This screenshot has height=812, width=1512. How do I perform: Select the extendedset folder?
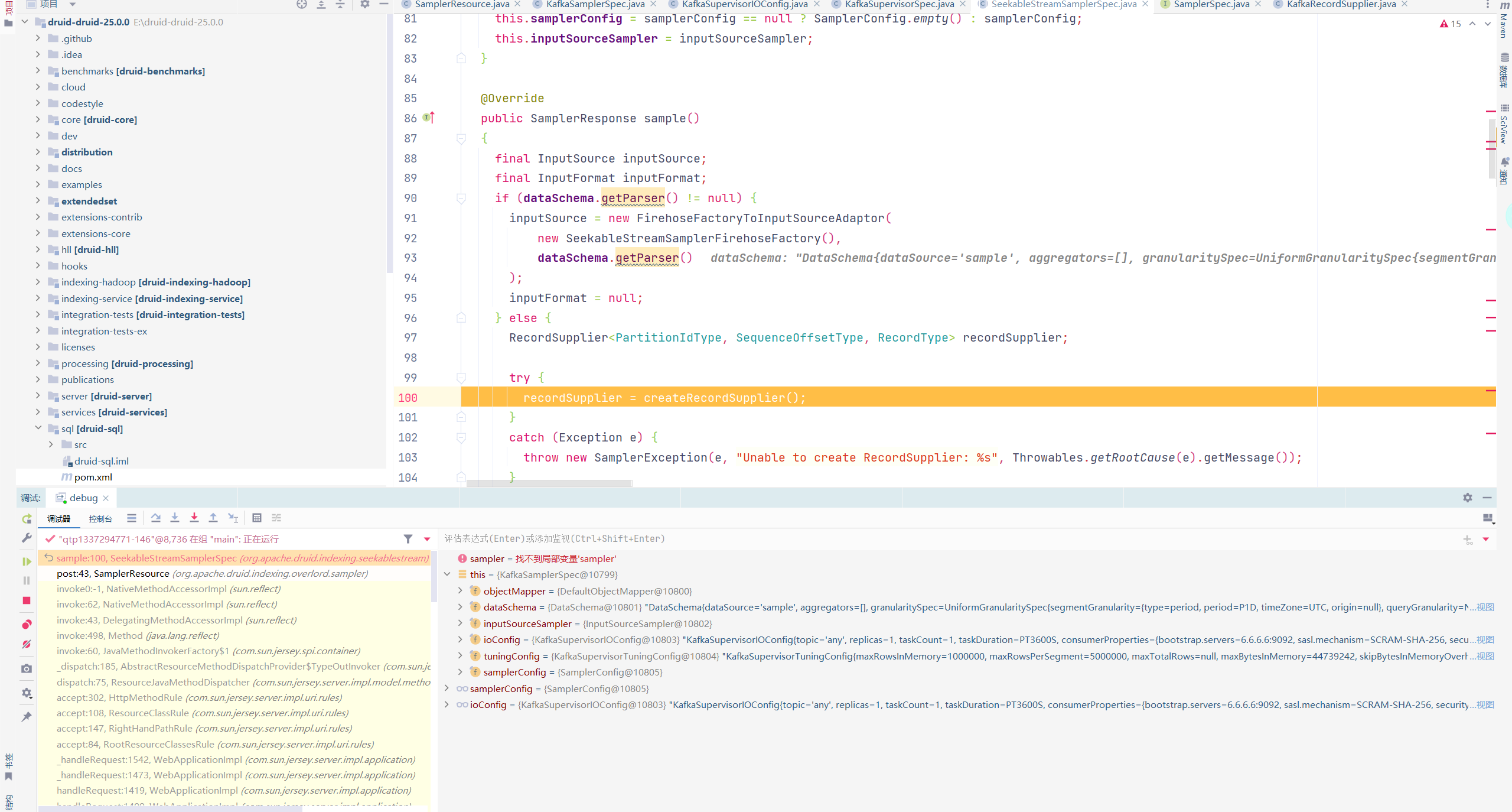click(x=89, y=201)
